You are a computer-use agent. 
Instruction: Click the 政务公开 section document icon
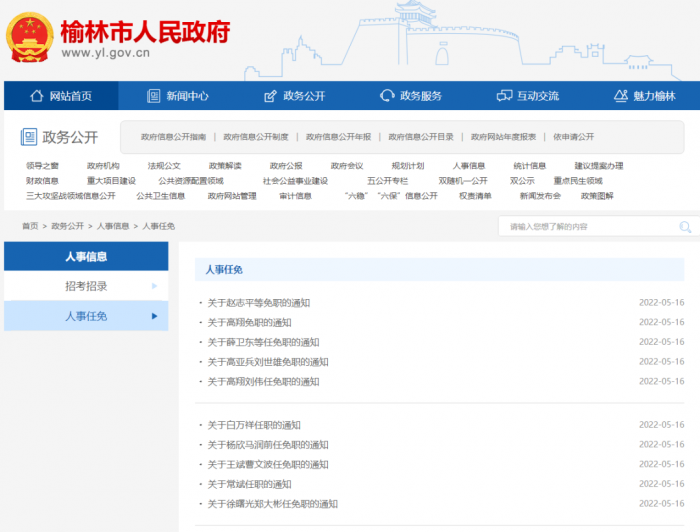pos(29,137)
